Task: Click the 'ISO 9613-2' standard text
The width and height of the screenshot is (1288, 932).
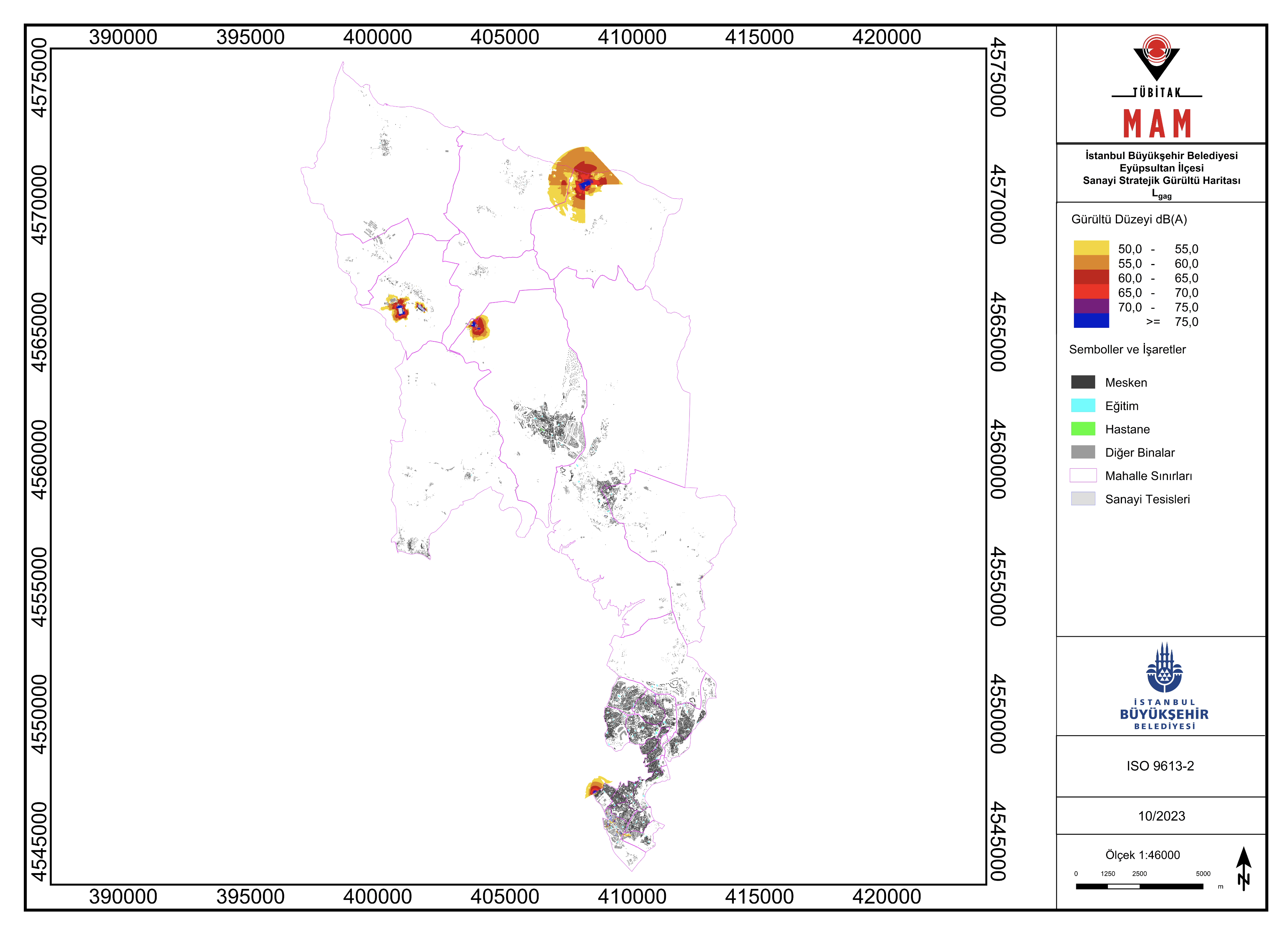Action: point(1160,765)
